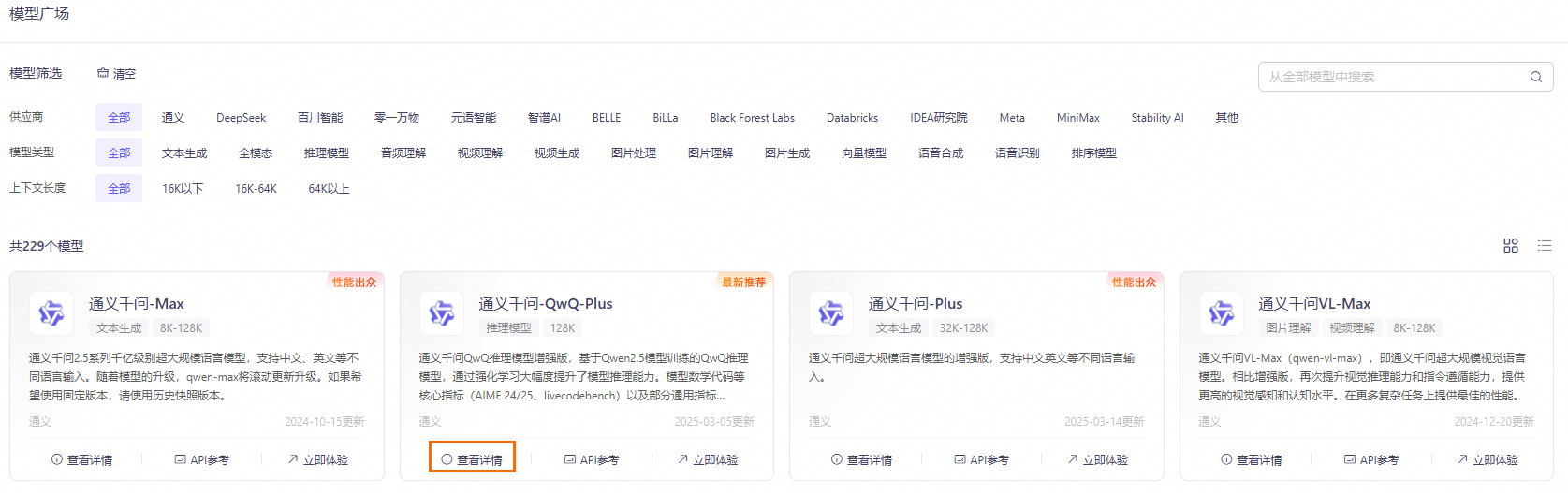Filter model type by 语音合成
The image size is (1568, 493).
click(941, 153)
